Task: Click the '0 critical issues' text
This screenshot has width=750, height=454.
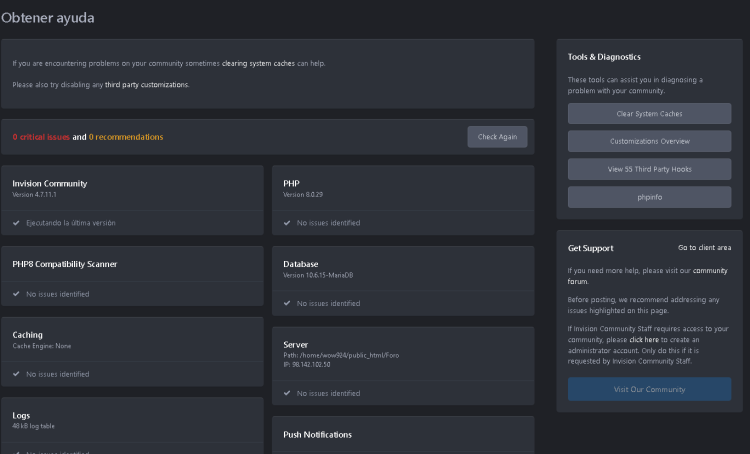Action: (41, 137)
